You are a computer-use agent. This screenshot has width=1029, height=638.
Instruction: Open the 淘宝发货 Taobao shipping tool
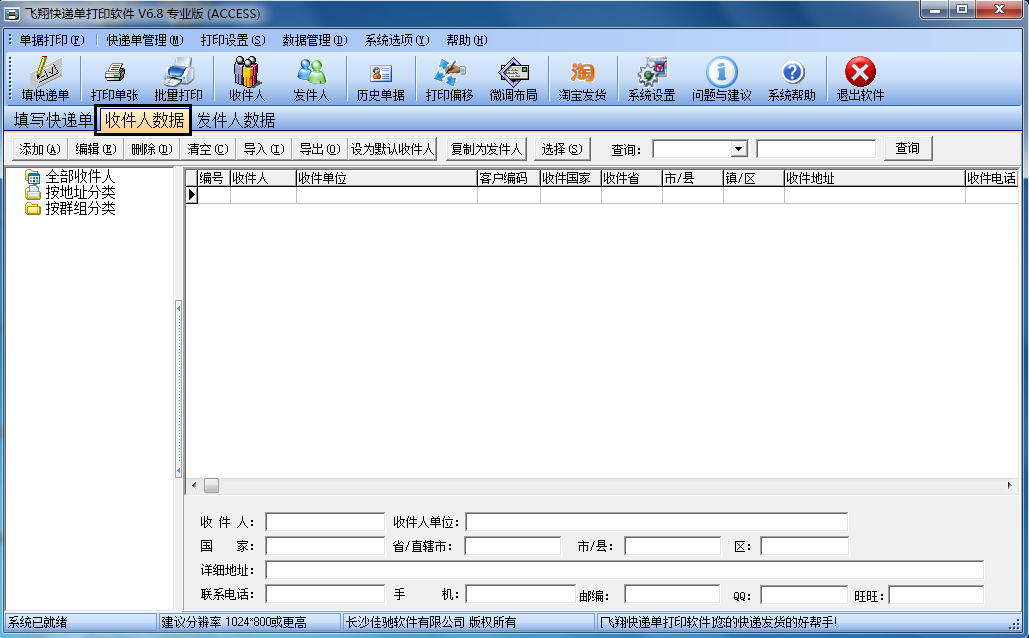582,79
